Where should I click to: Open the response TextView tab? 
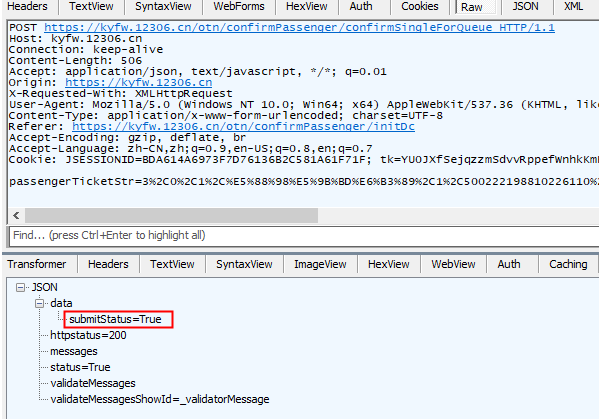[172, 264]
